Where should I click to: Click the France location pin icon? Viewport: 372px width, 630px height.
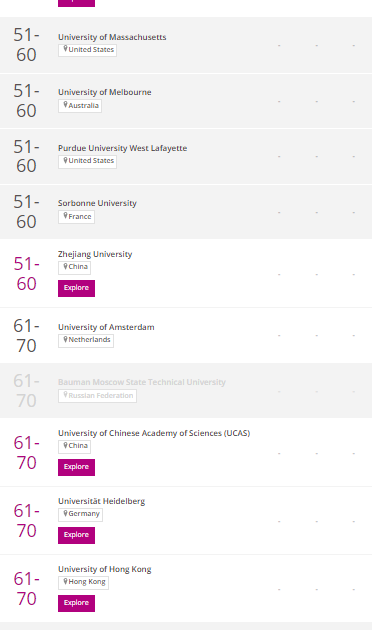click(65, 216)
